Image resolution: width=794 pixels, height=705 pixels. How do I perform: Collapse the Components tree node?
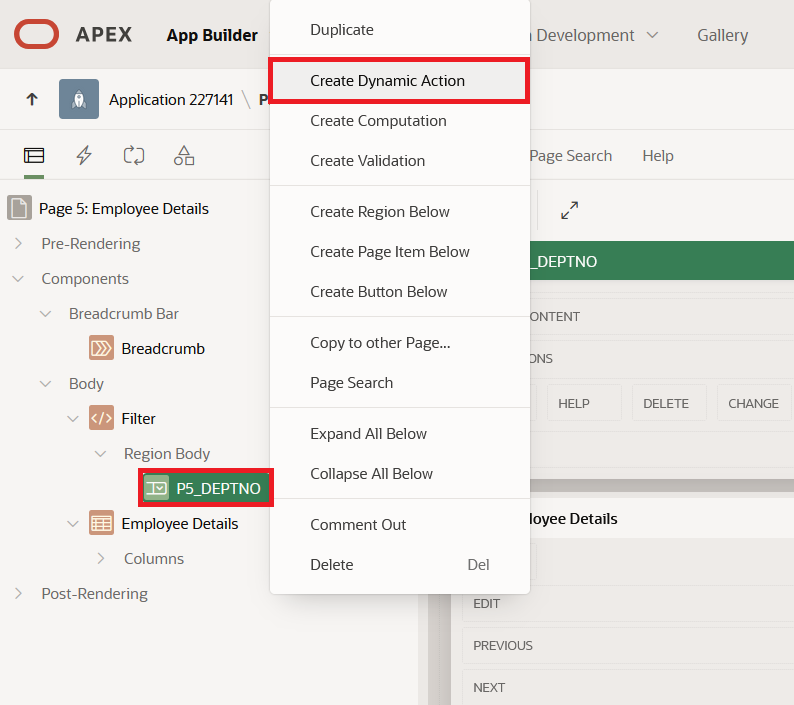click(18, 279)
